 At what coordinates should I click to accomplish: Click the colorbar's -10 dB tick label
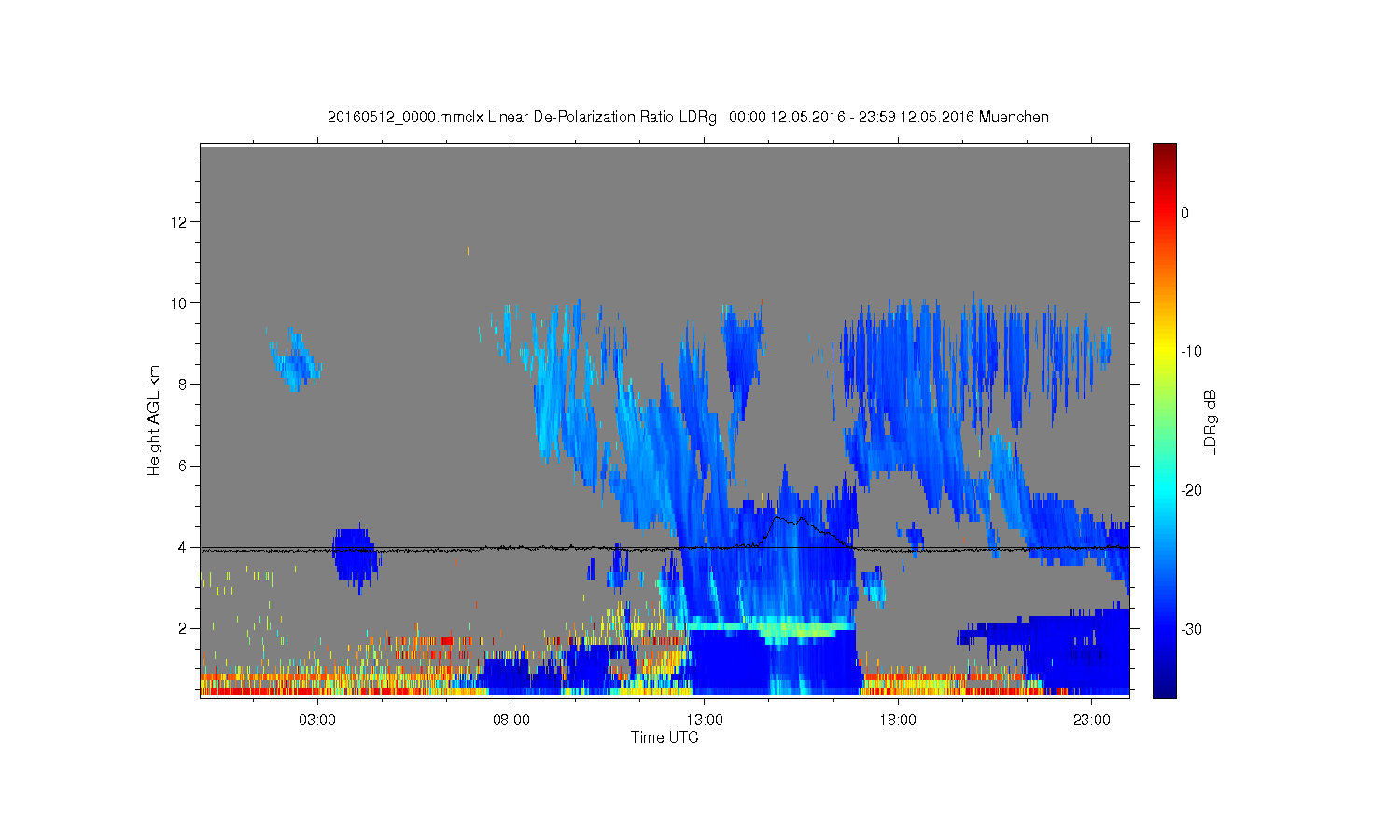click(1191, 352)
